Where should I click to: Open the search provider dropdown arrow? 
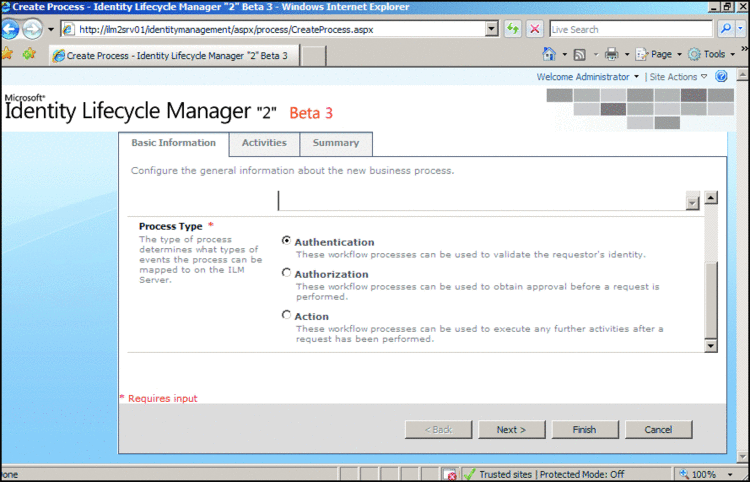[x=741, y=30]
